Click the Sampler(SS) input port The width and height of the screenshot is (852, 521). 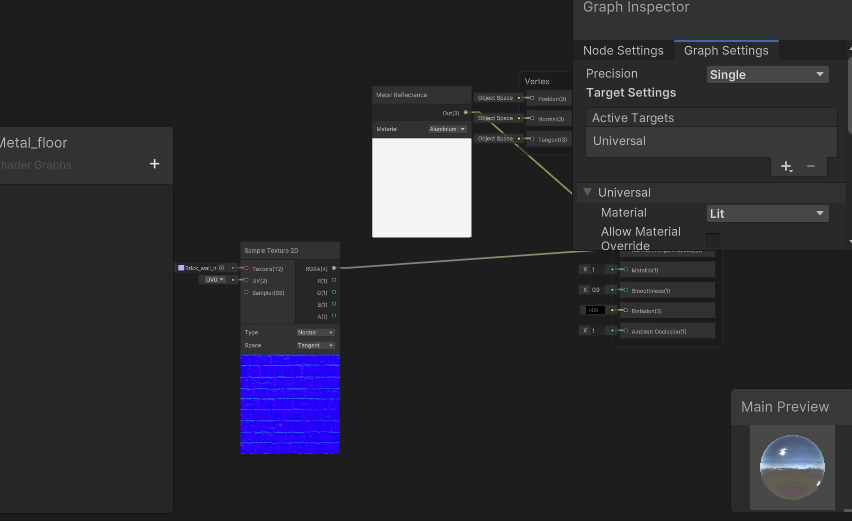pos(246,292)
